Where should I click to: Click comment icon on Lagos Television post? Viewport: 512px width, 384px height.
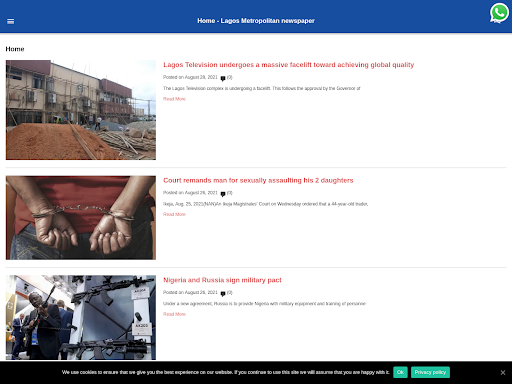(x=223, y=78)
